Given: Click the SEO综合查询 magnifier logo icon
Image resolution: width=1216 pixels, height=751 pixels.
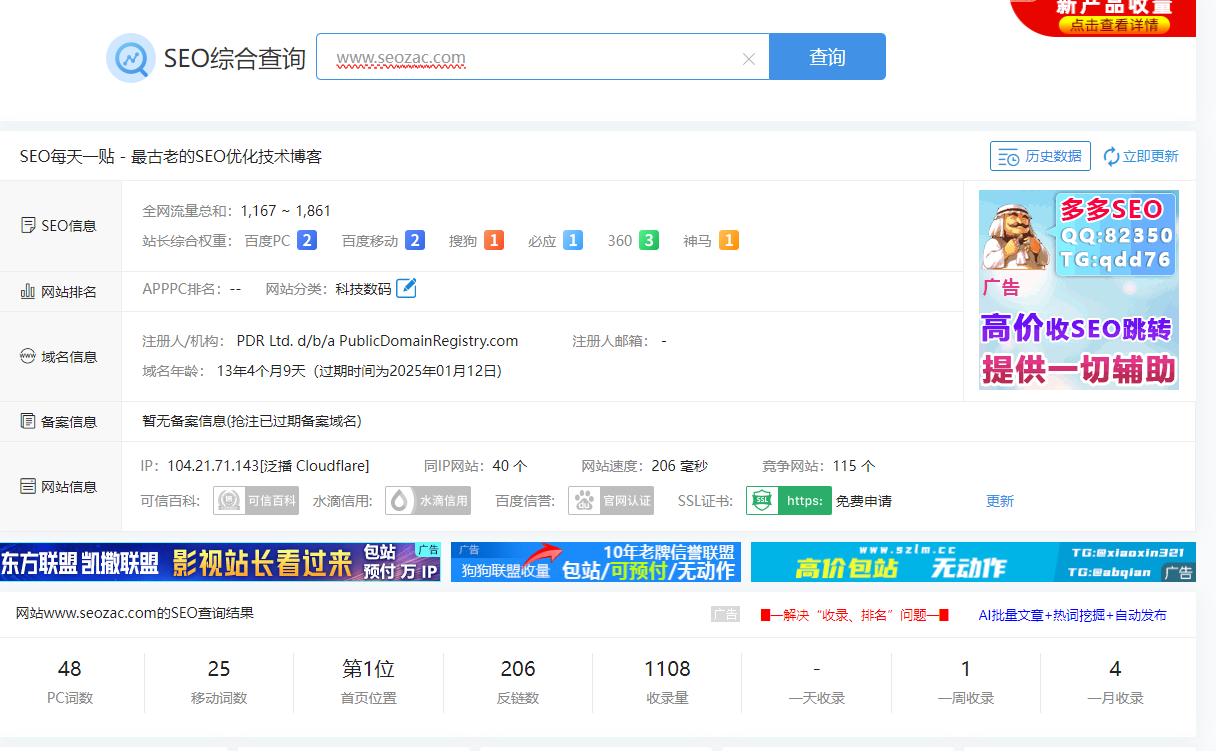Looking at the screenshot, I should [x=131, y=58].
